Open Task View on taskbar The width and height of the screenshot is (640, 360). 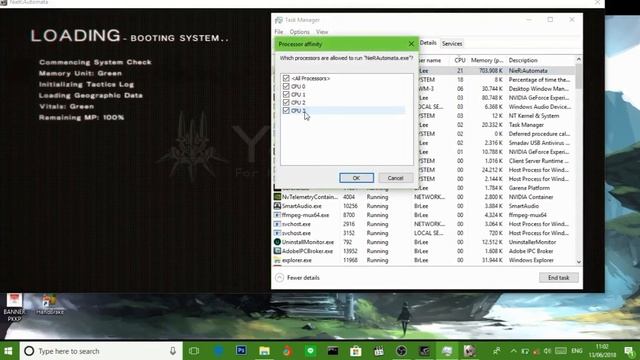(x=194, y=351)
